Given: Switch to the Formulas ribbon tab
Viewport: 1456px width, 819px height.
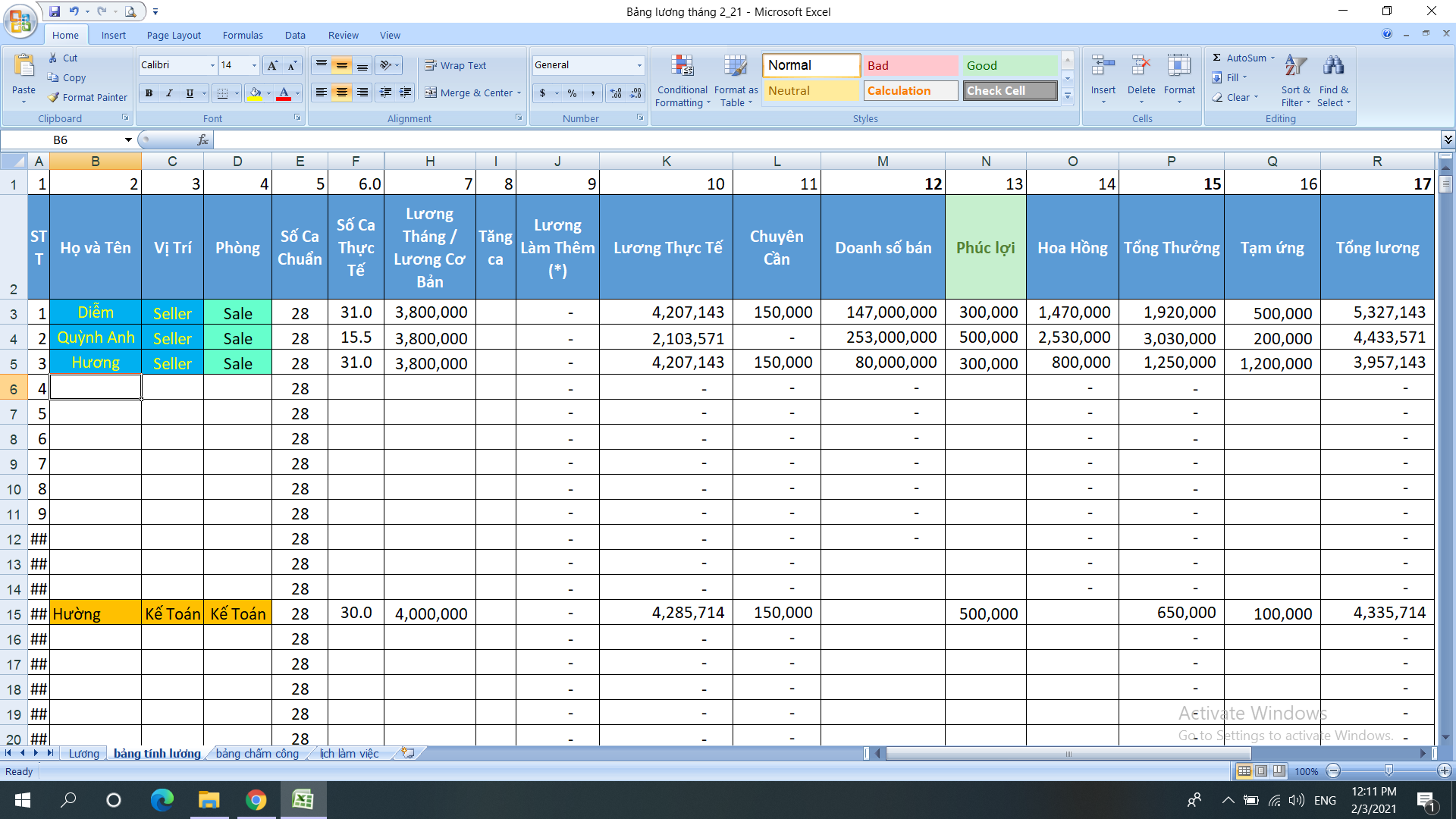Looking at the screenshot, I should pyautogui.click(x=243, y=35).
